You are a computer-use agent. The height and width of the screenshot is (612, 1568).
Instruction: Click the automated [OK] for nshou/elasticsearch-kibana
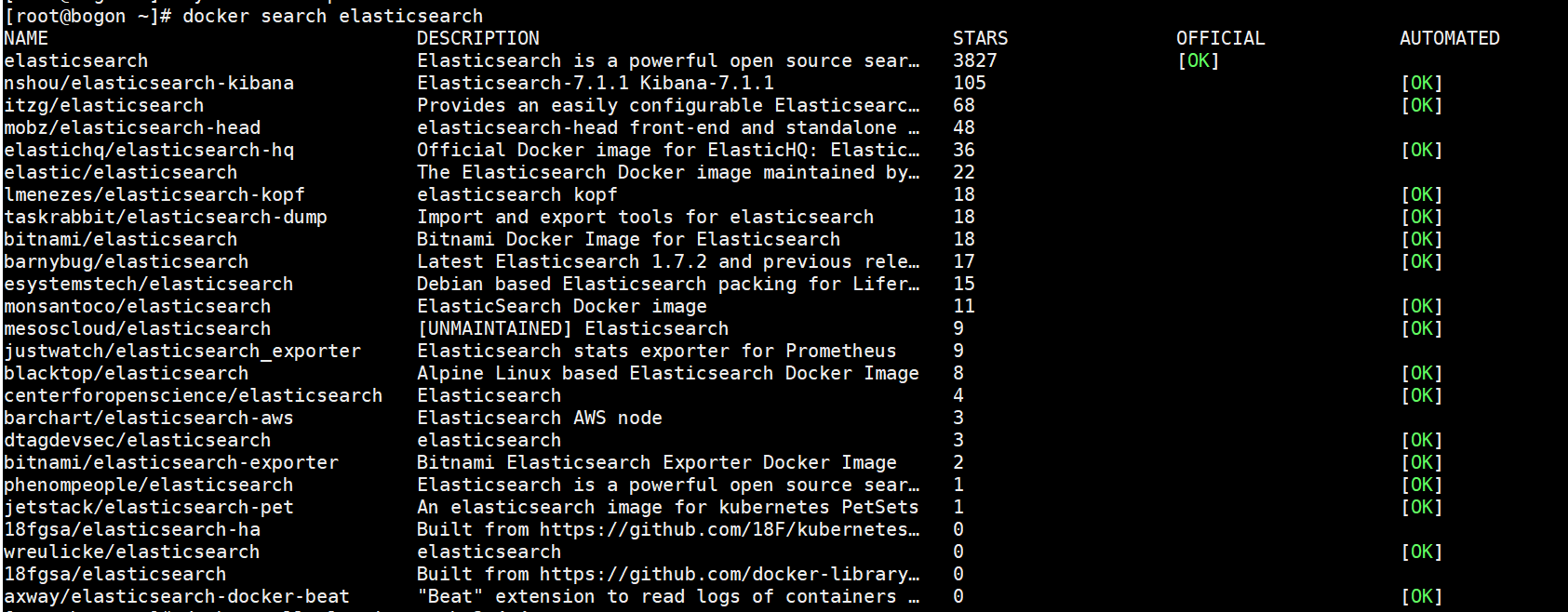click(1422, 83)
